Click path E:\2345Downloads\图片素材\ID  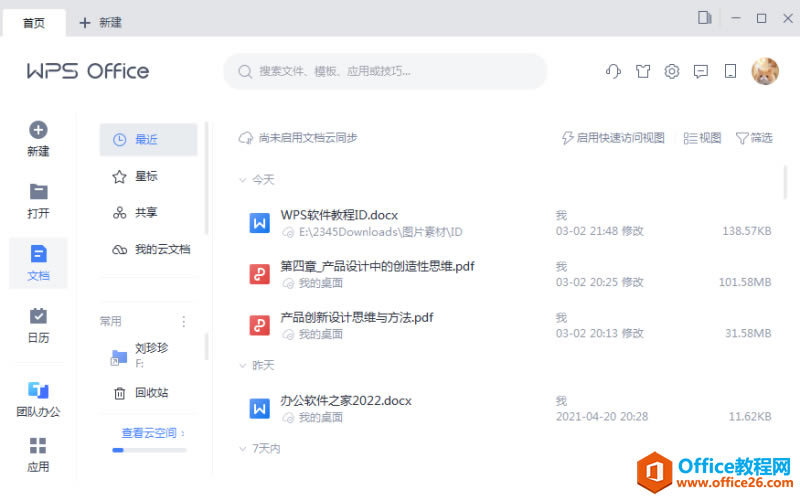pyautogui.click(x=381, y=232)
